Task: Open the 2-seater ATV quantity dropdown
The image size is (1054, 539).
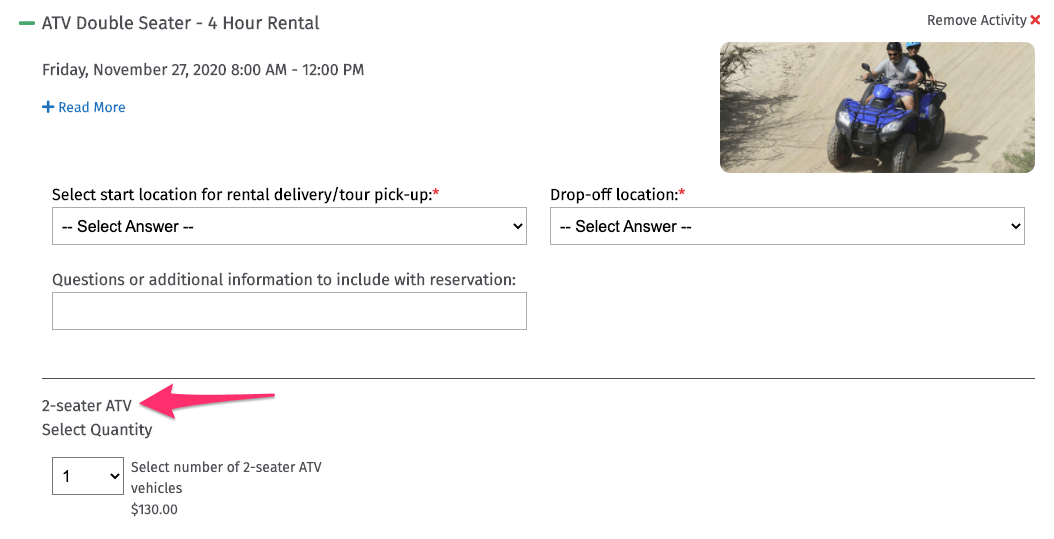Action: [x=88, y=476]
